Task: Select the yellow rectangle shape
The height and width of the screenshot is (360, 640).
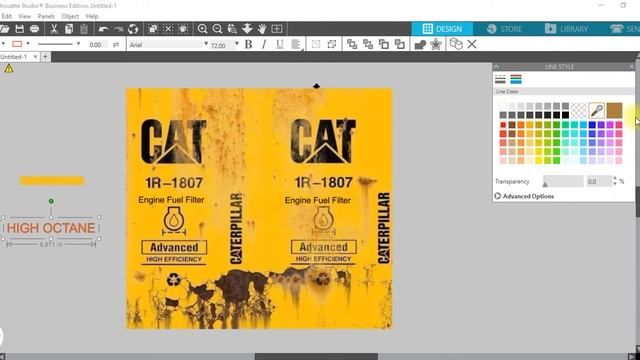Action: pyautogui.click(x=52, y=181)
